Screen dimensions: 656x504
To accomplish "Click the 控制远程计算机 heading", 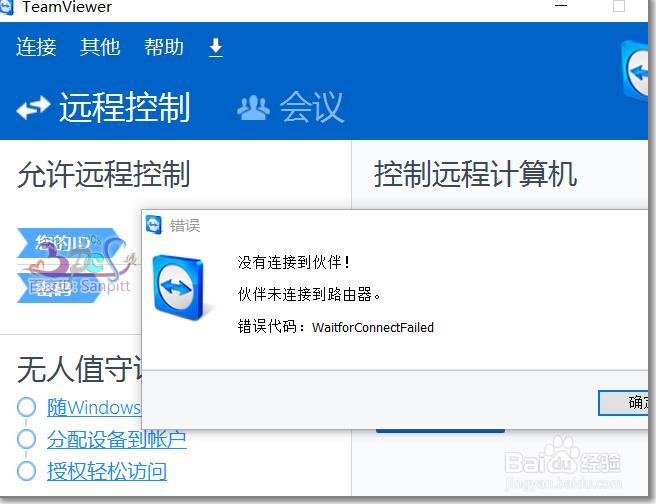I will [476, 174].
